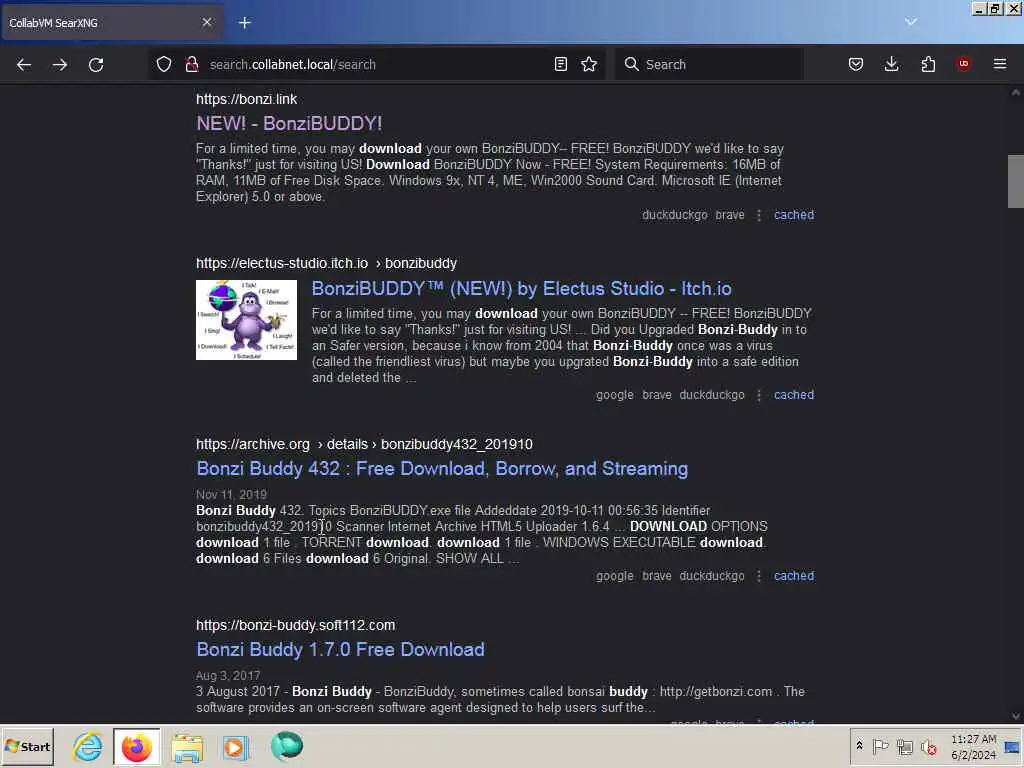Click the https://bonzi.link URL text

(246, 99)
